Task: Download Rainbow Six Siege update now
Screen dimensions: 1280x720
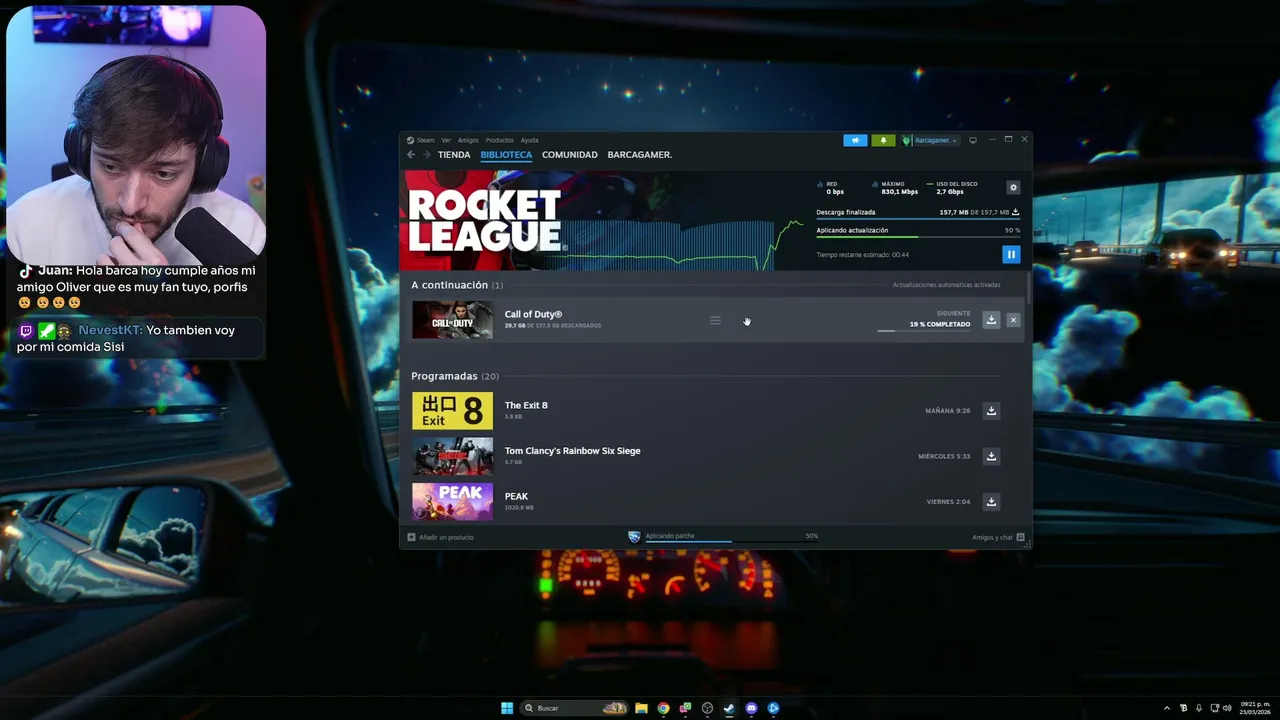Action: point(991,456)
